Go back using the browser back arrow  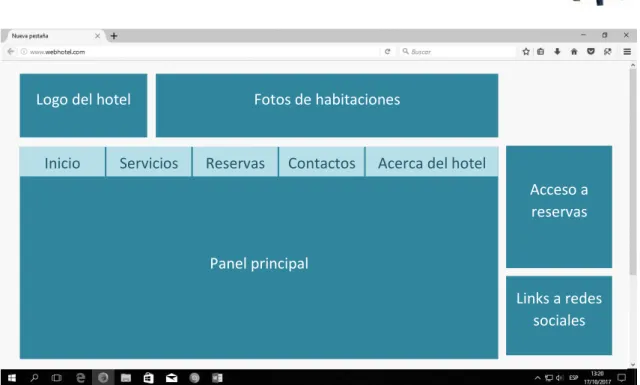[x=11, y=51]
